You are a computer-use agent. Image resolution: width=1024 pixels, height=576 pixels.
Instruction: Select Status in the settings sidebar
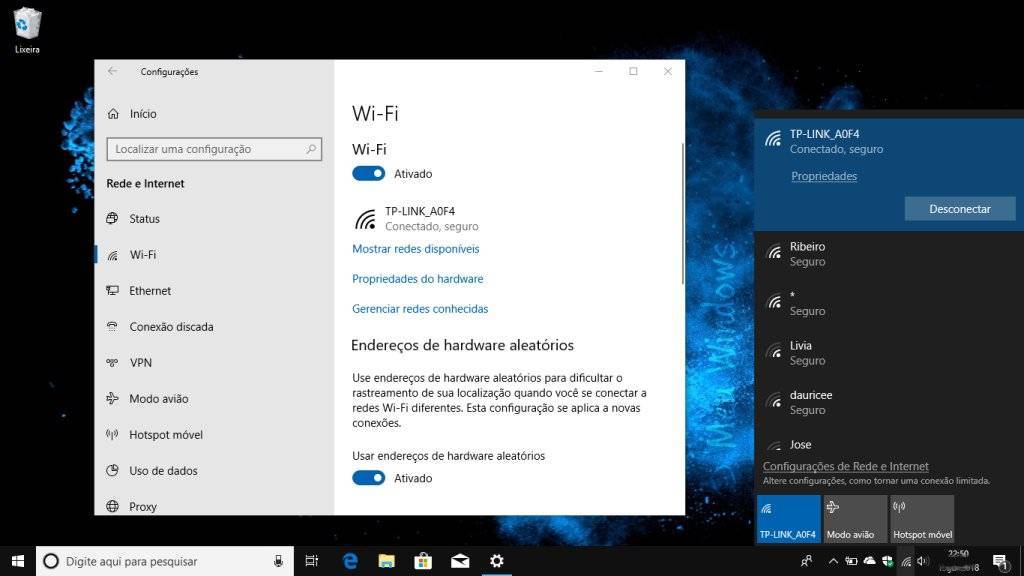pos(214,219)
